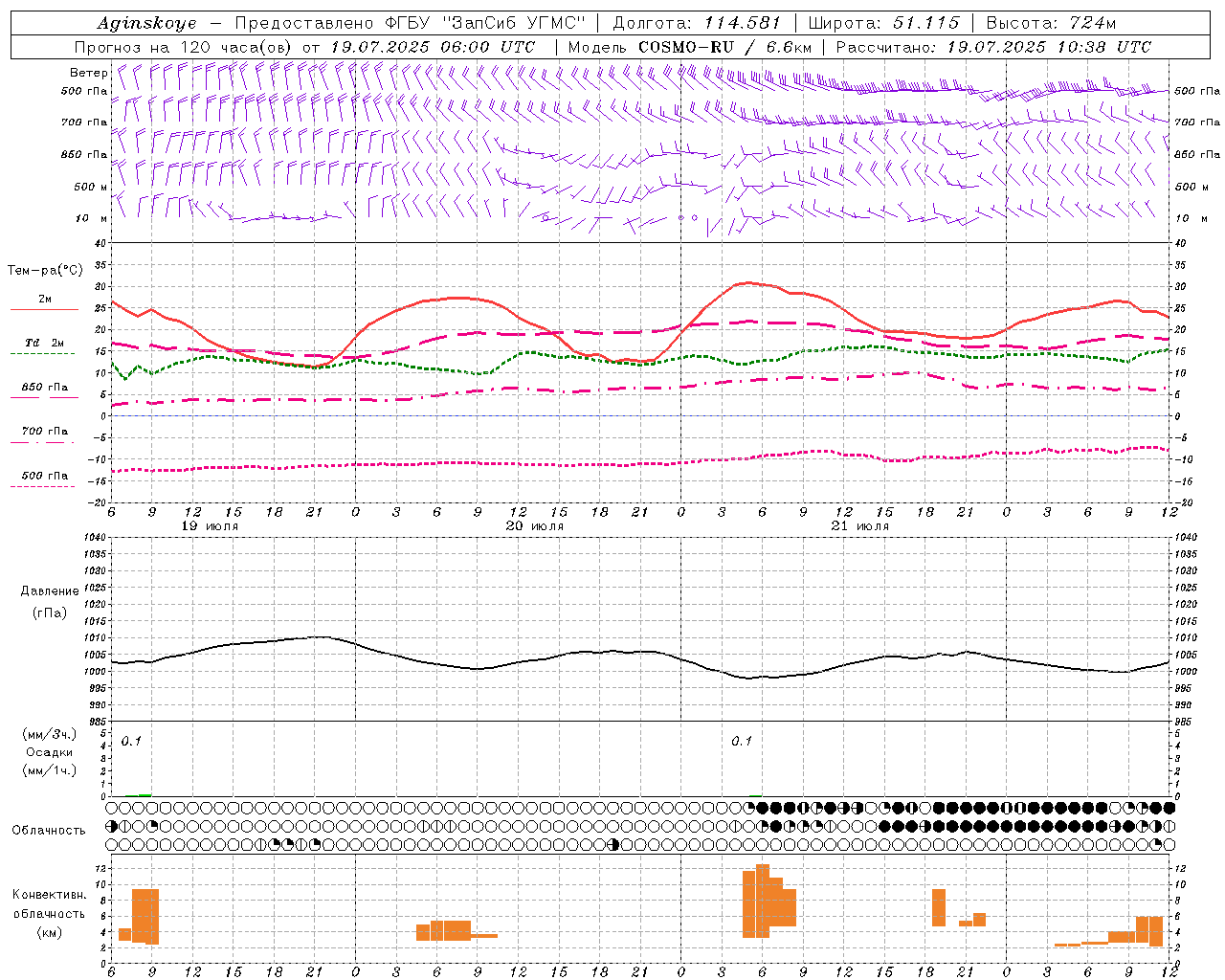Click the "21 июля" date label
The height and width of the screenshot is (980, 1225).
(859, 526)
